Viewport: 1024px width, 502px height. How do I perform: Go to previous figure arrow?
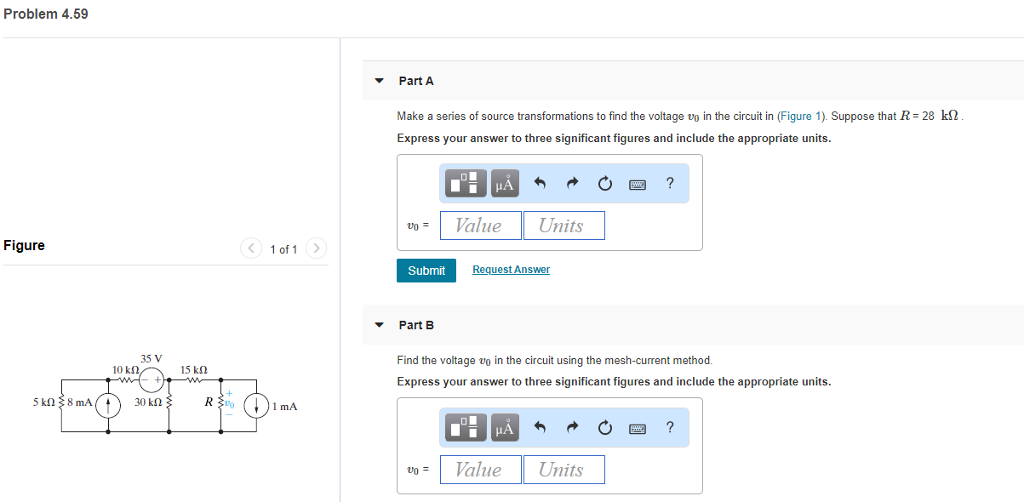251,248
